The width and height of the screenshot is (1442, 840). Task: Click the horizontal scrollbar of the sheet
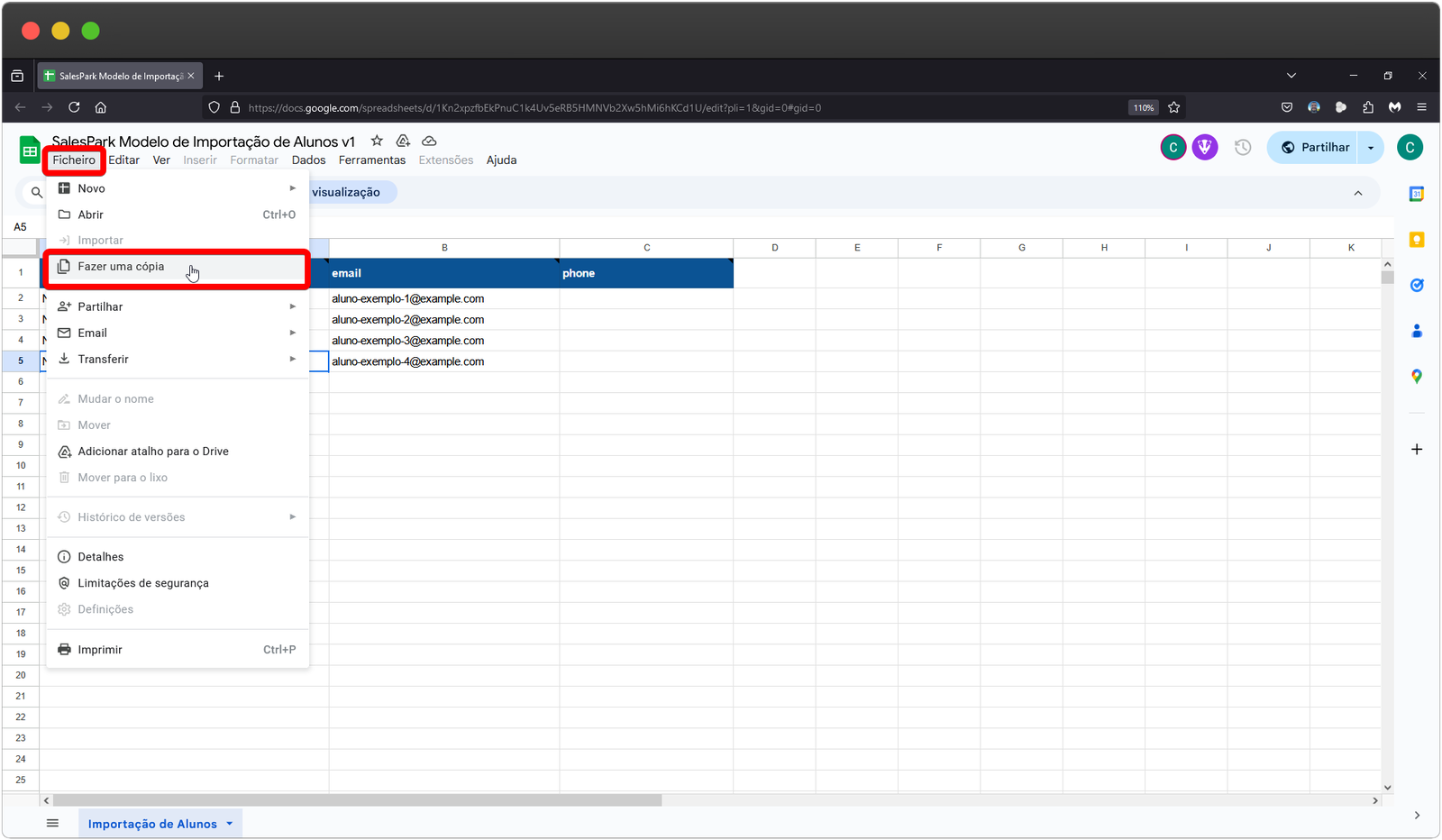[x=357, y=800]
